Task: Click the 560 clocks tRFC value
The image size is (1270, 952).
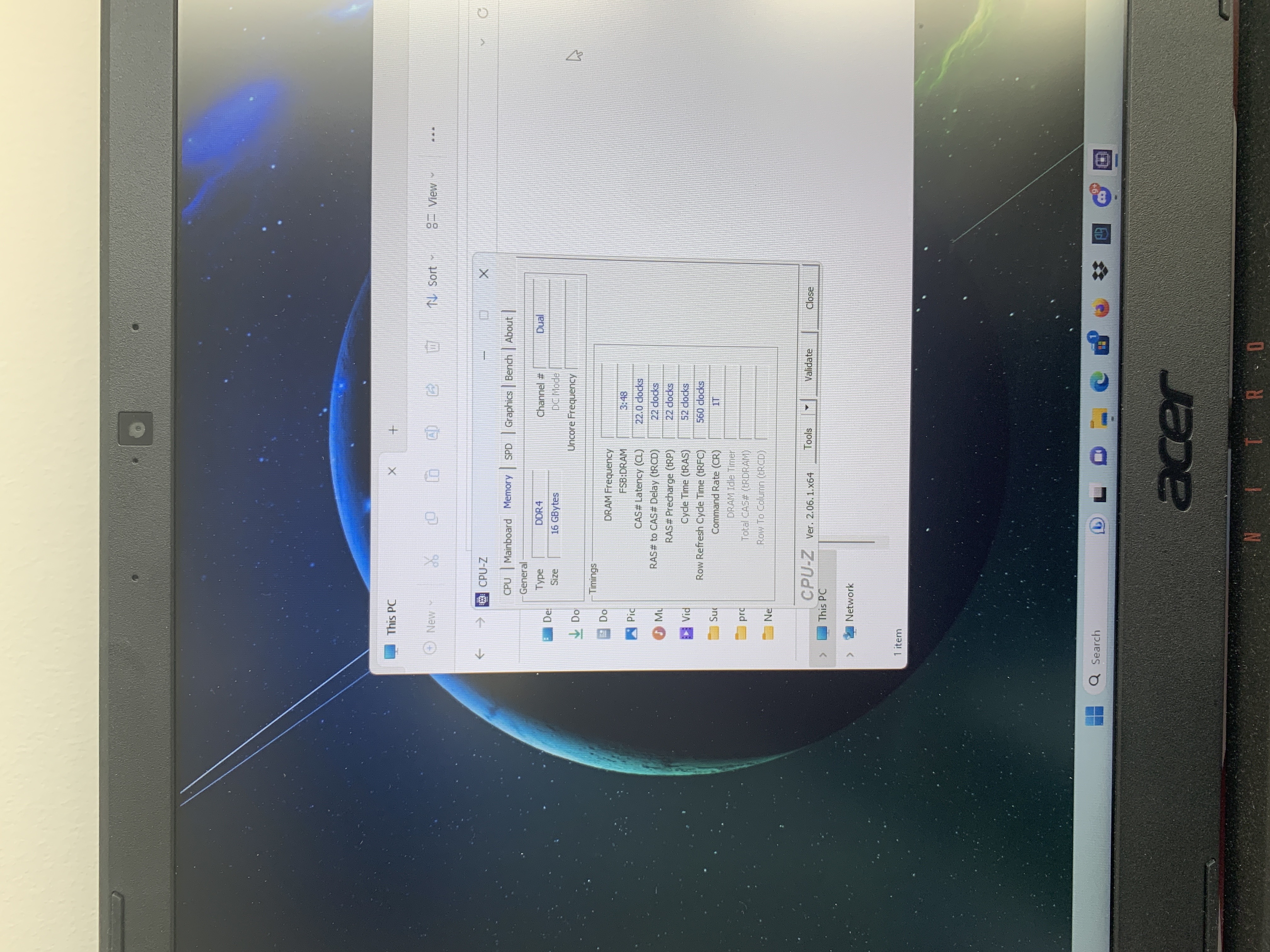Action: point(701,401)
